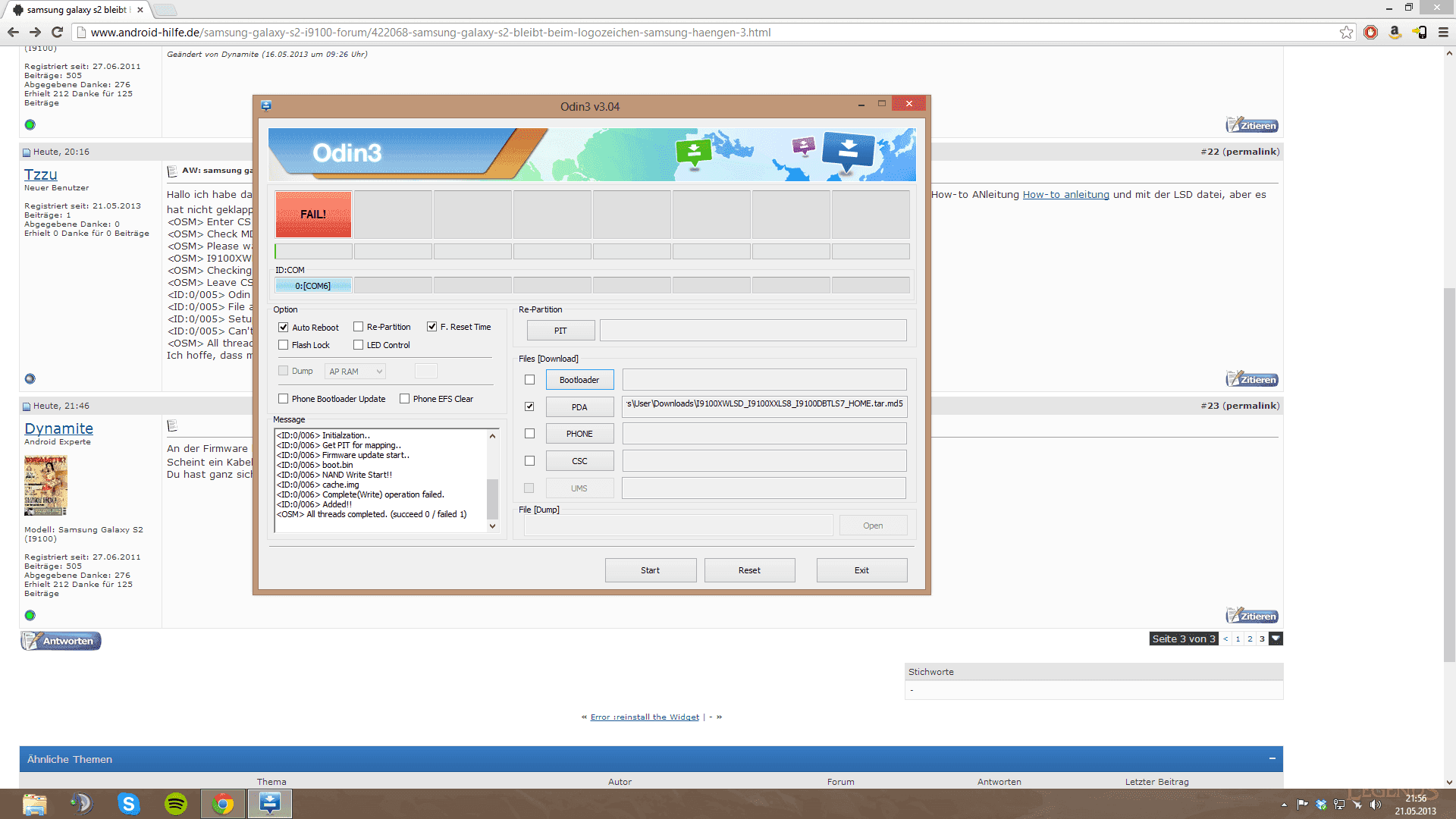Enable the Re-Partition checkbox
The width and height of the screenshot is (1456, 819).
(x=358, y=327)
